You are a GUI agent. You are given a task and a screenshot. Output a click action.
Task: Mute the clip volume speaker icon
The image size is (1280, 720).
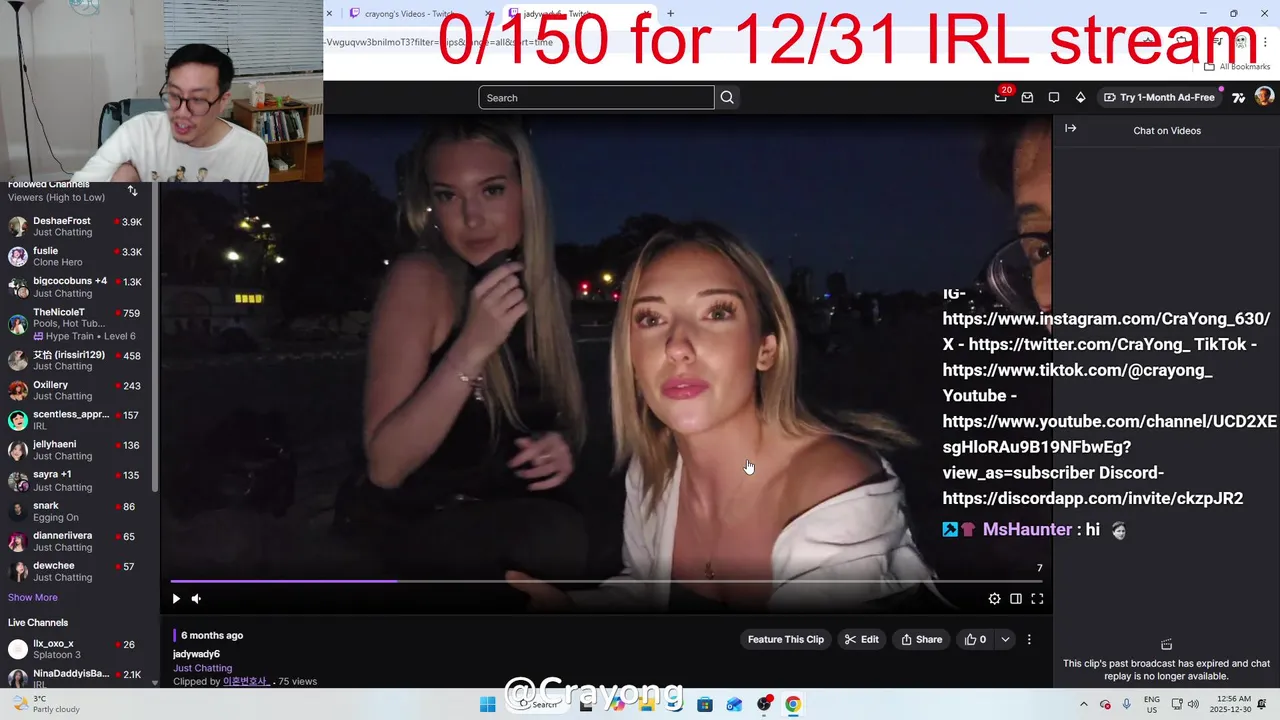point(196,599)
